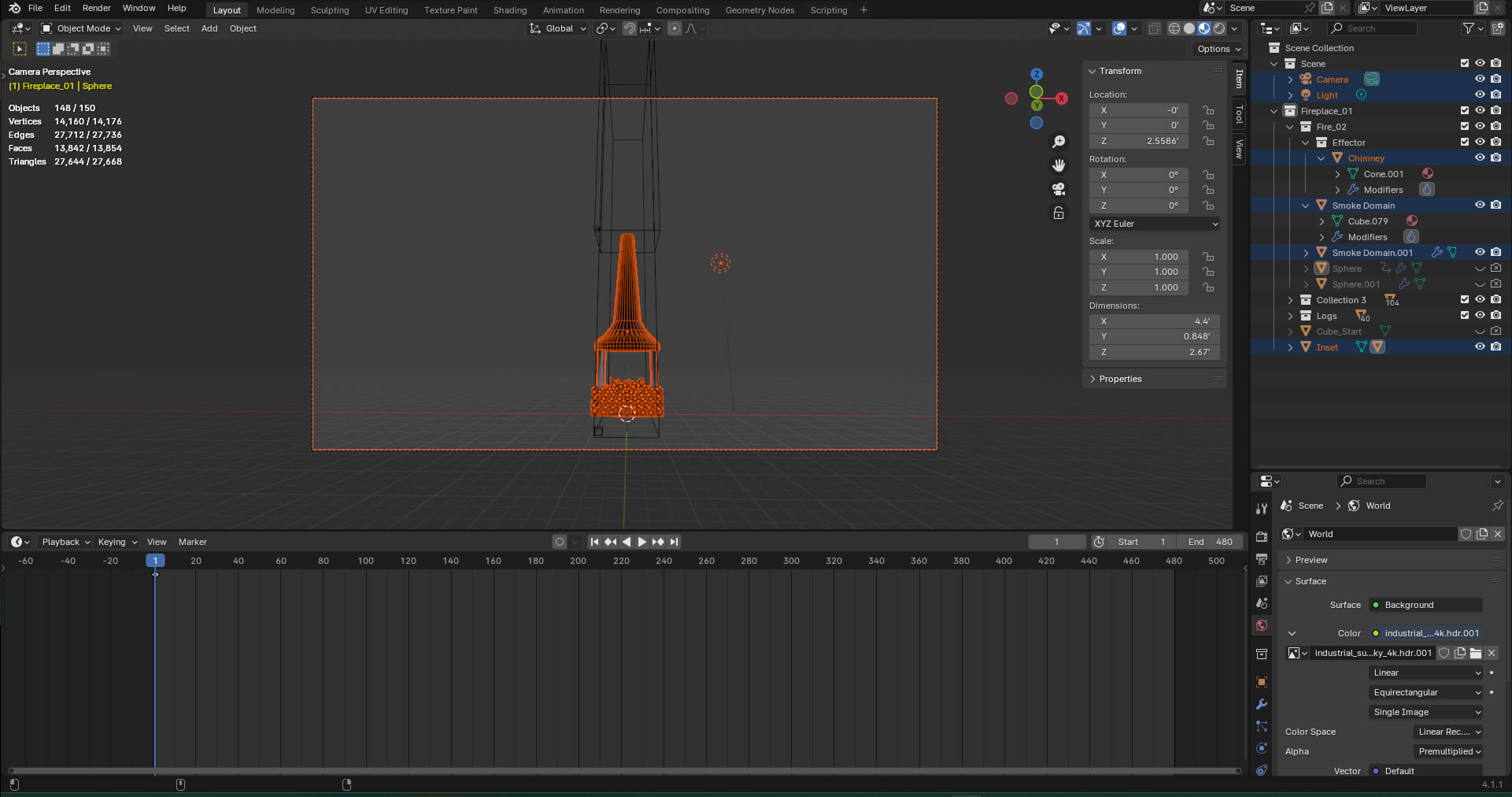
Task: Click the viewport Options button
Action: coord(1218,49)
